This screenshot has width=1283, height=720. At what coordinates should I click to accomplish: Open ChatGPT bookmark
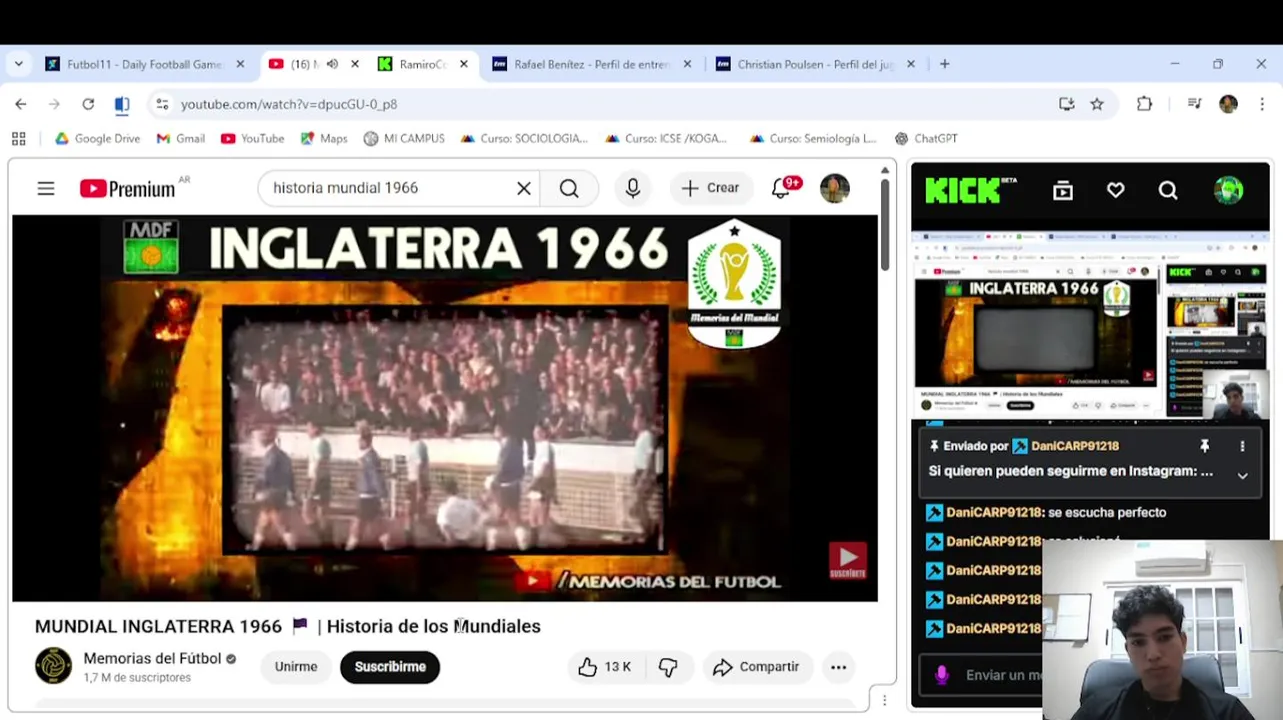[926, 139]
